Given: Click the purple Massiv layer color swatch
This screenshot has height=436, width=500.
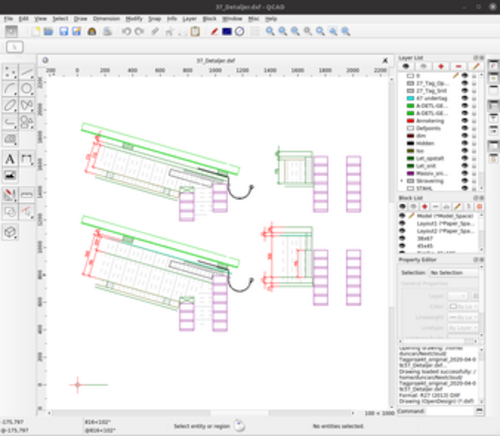Looking at the screenshot, I should (410, 173).
